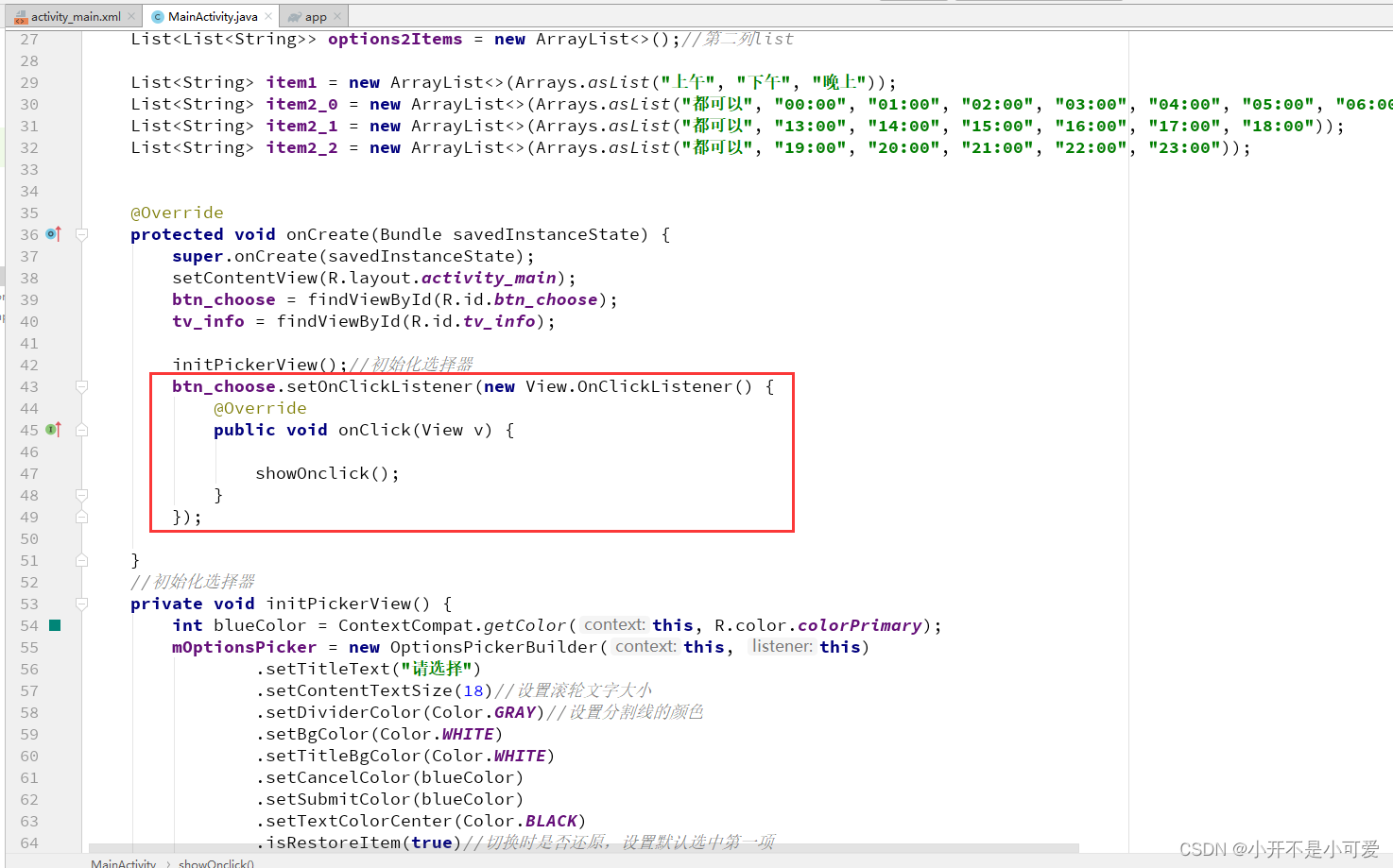Screen dimensions: 1393x868
Task: Click the number 18 in setContentTextSize
Action: (473, 690)
